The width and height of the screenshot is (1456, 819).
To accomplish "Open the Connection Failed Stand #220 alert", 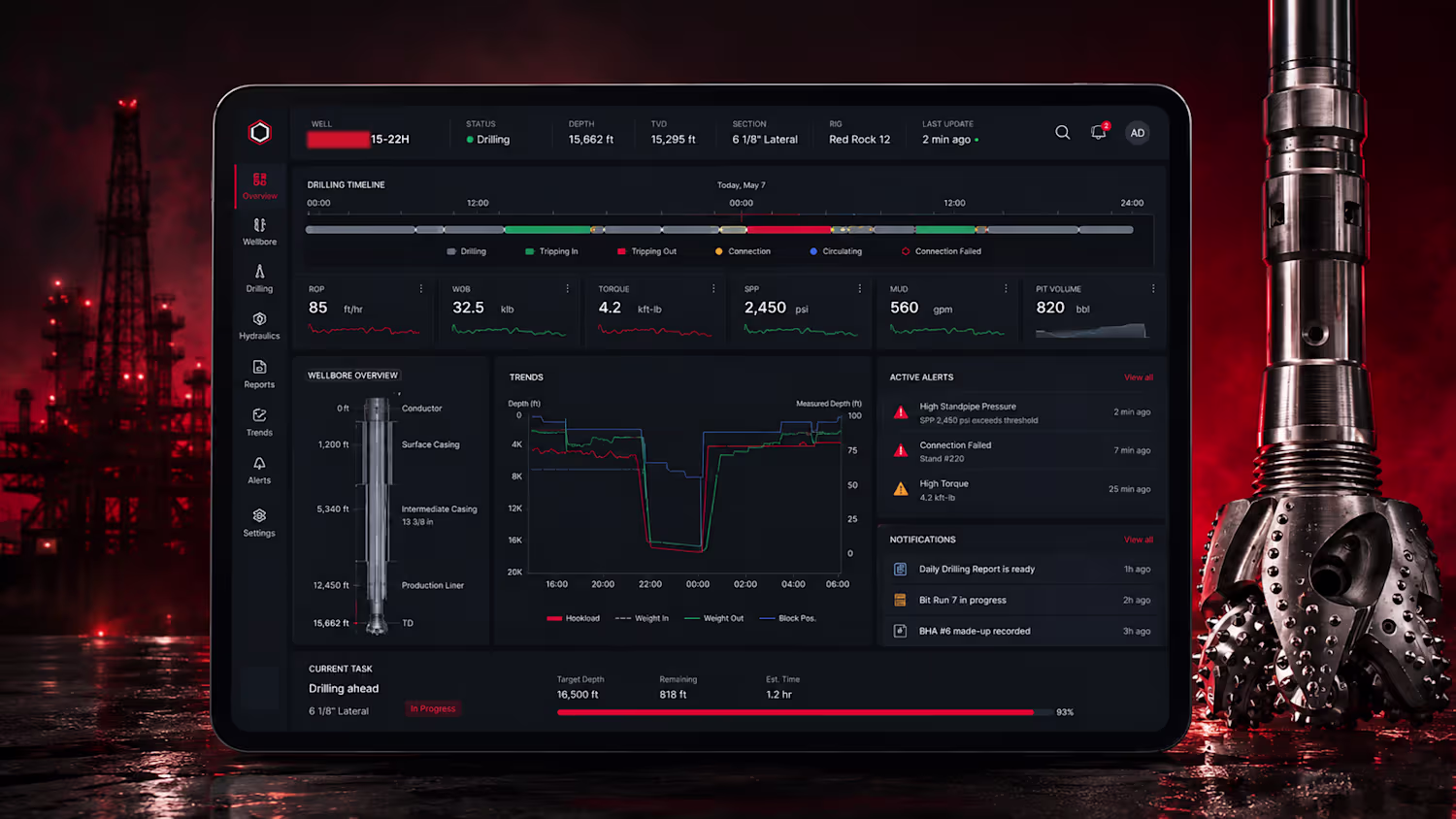I will coord(1021,451).
